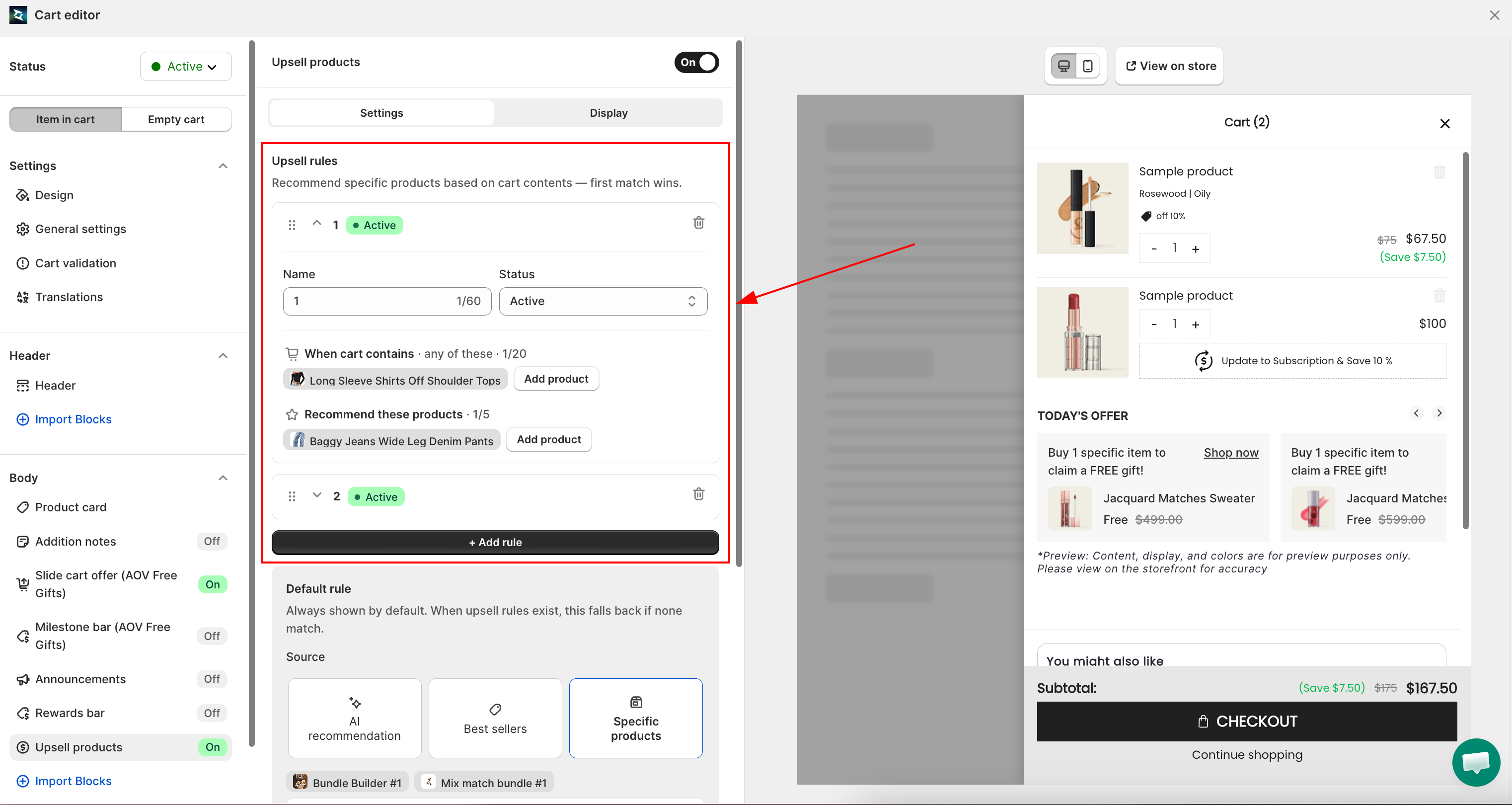The image size is (1512, 805).
Task: Remove second Sample product with trash icon
Action: [1439, 295]
